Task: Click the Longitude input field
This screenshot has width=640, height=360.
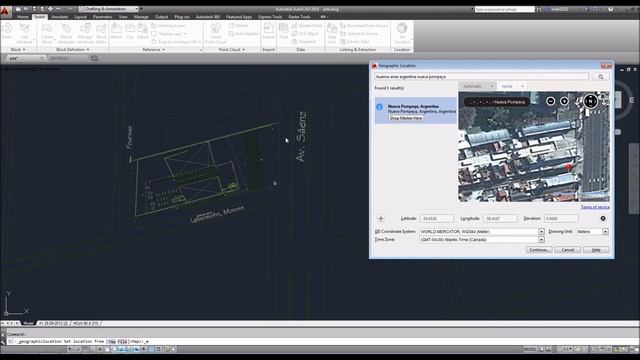Action: pos(500,218)
